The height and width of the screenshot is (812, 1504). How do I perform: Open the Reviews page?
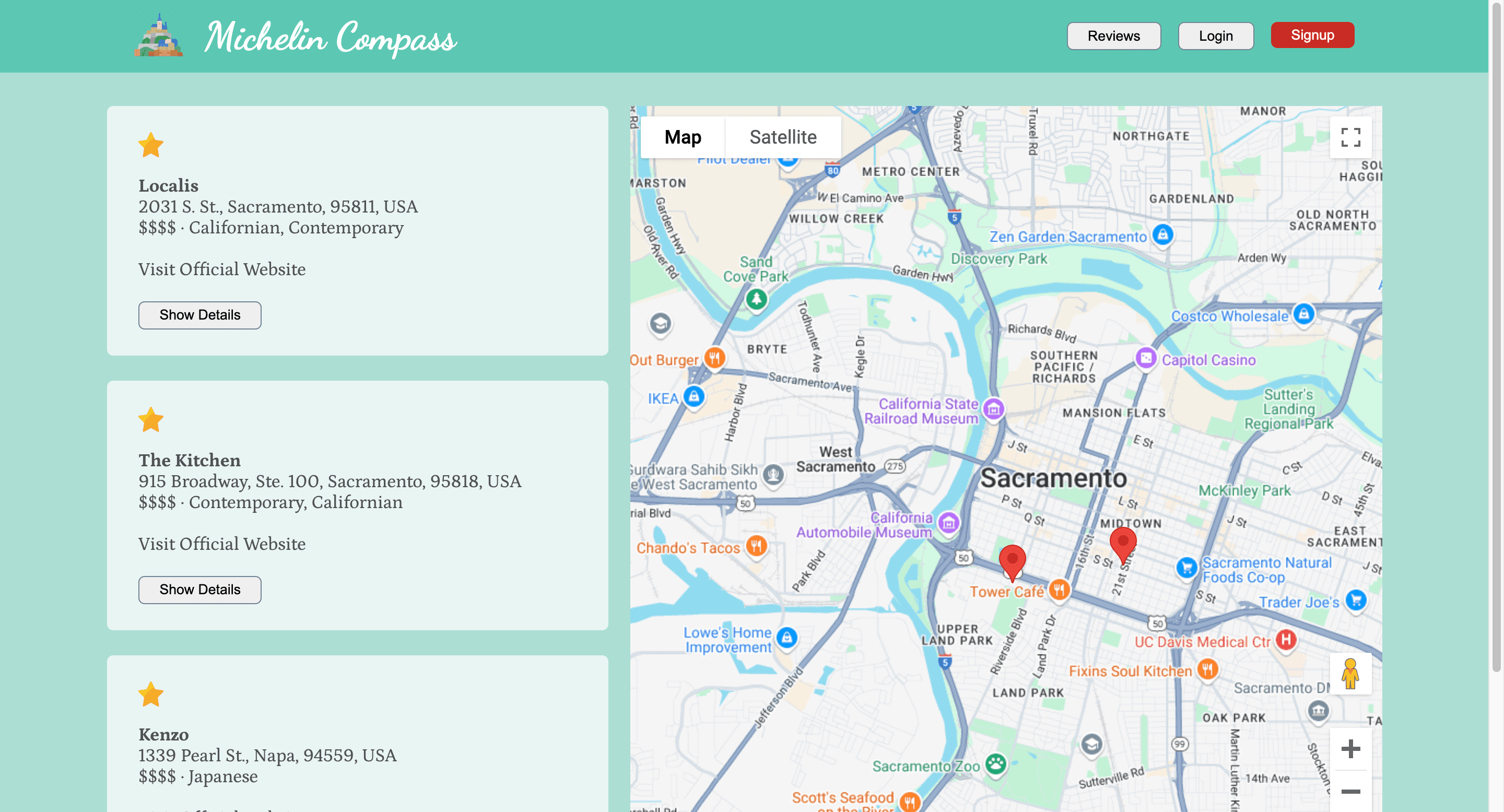pyautogui.click(x=1113, y=36)
